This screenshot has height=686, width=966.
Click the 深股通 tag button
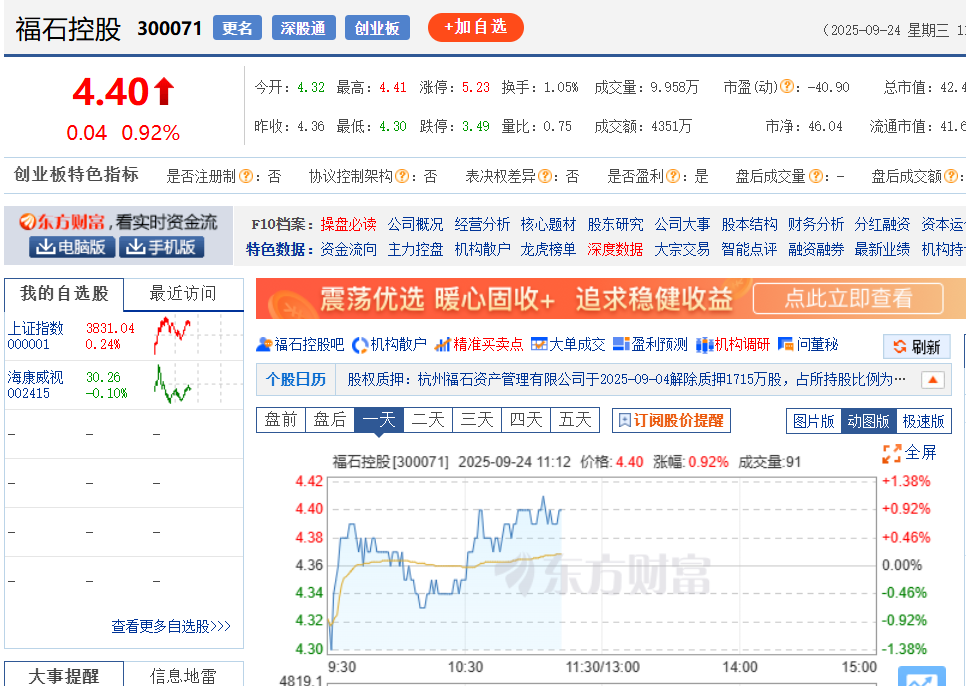pyautogui.click(x=304, y=28)
